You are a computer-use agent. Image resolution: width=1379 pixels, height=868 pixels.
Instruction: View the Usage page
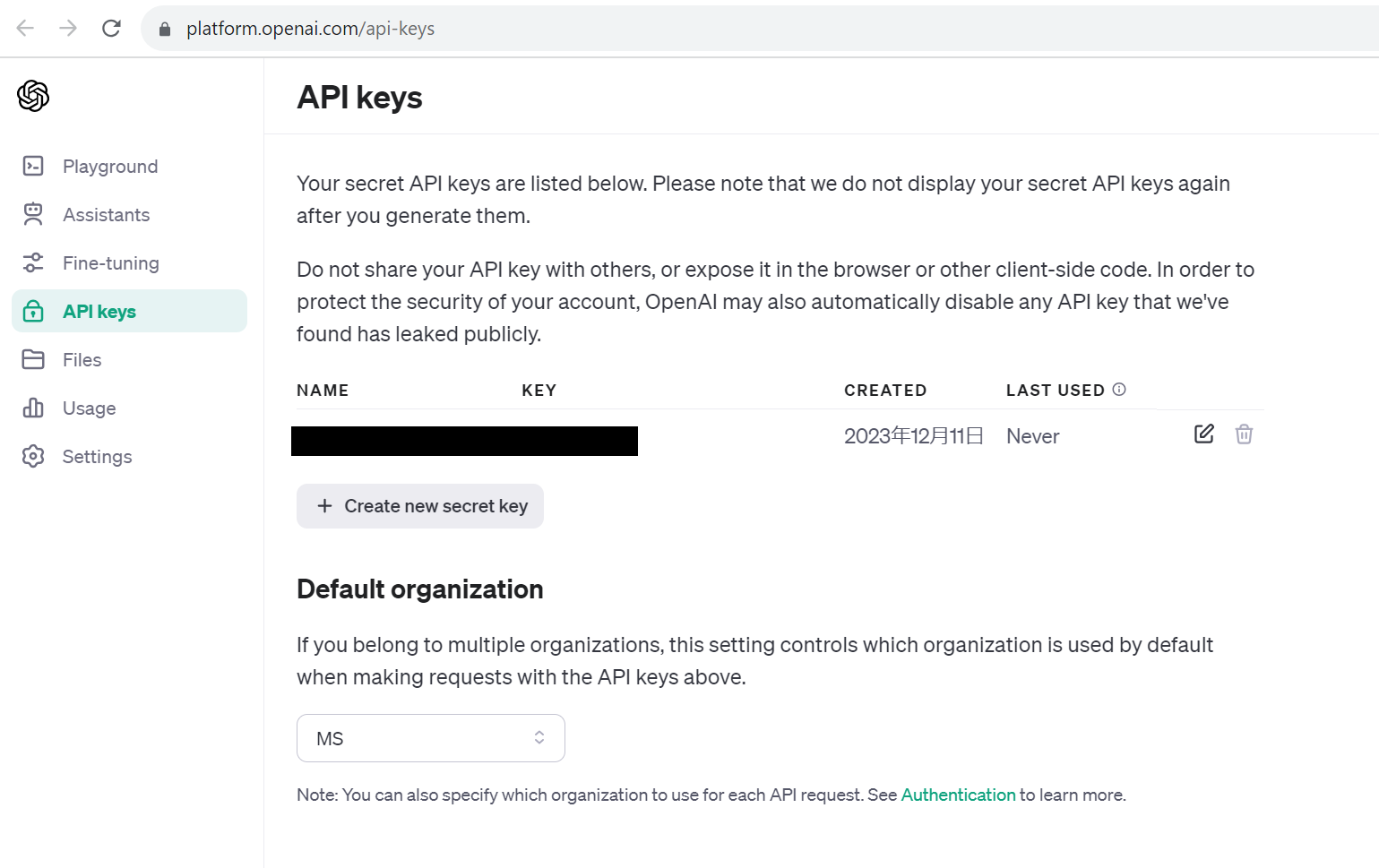[x=90, y=408]
